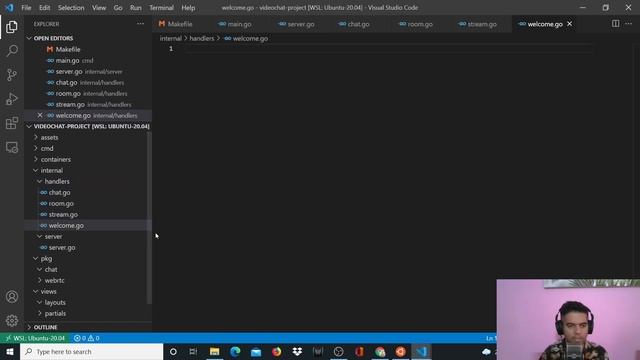Open Ubuntu app from taskbar
Image resolution: width=640 pixels, height=360 pixels.
pyautogui.click(x=400, y=351)
